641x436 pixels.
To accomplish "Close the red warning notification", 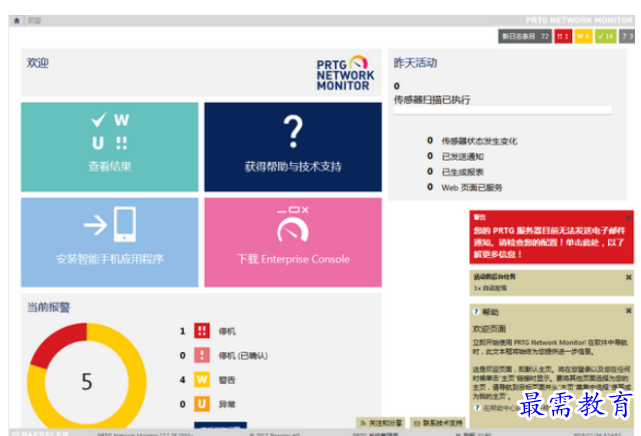I will 629,218.
